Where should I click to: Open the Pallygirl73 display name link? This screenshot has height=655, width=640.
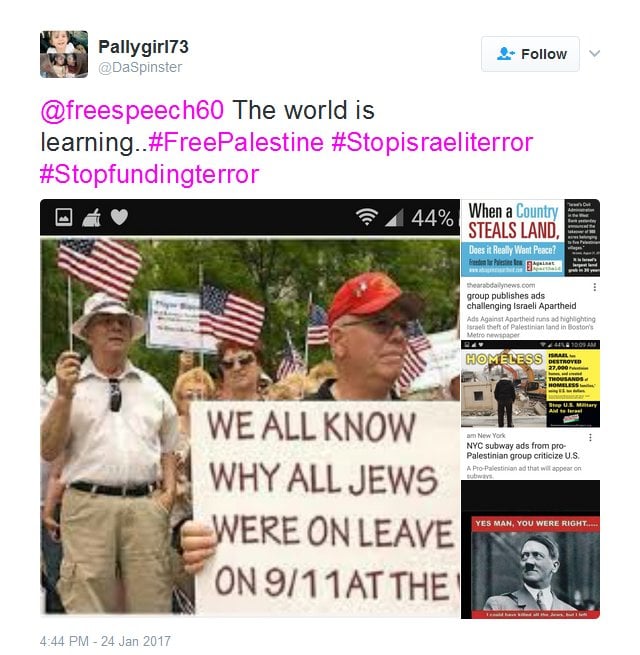click(x=143, y=46)
